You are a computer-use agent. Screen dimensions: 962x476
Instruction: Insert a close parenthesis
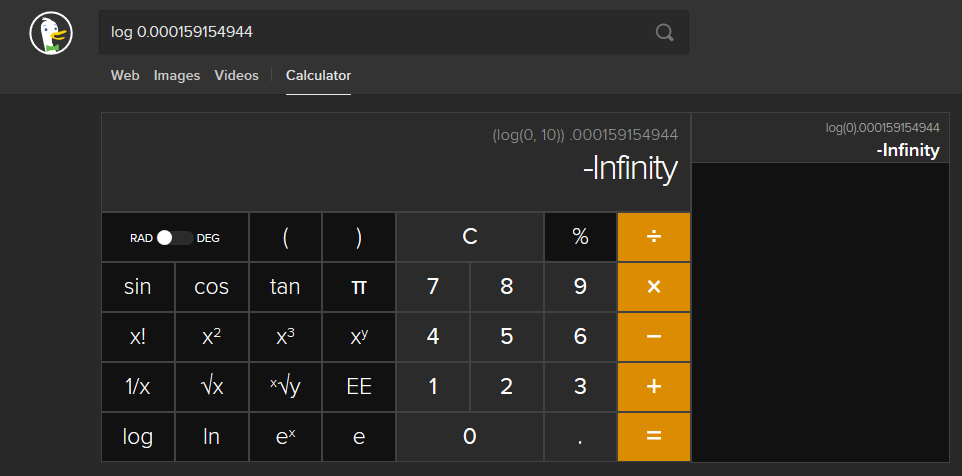click(x=359, y=237)
